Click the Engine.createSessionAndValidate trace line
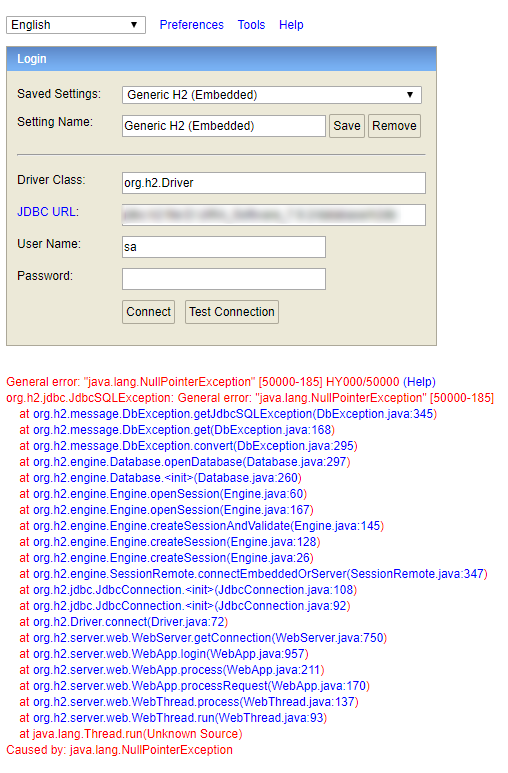Viewport: 508px width, 773px height. pos(202,526)
